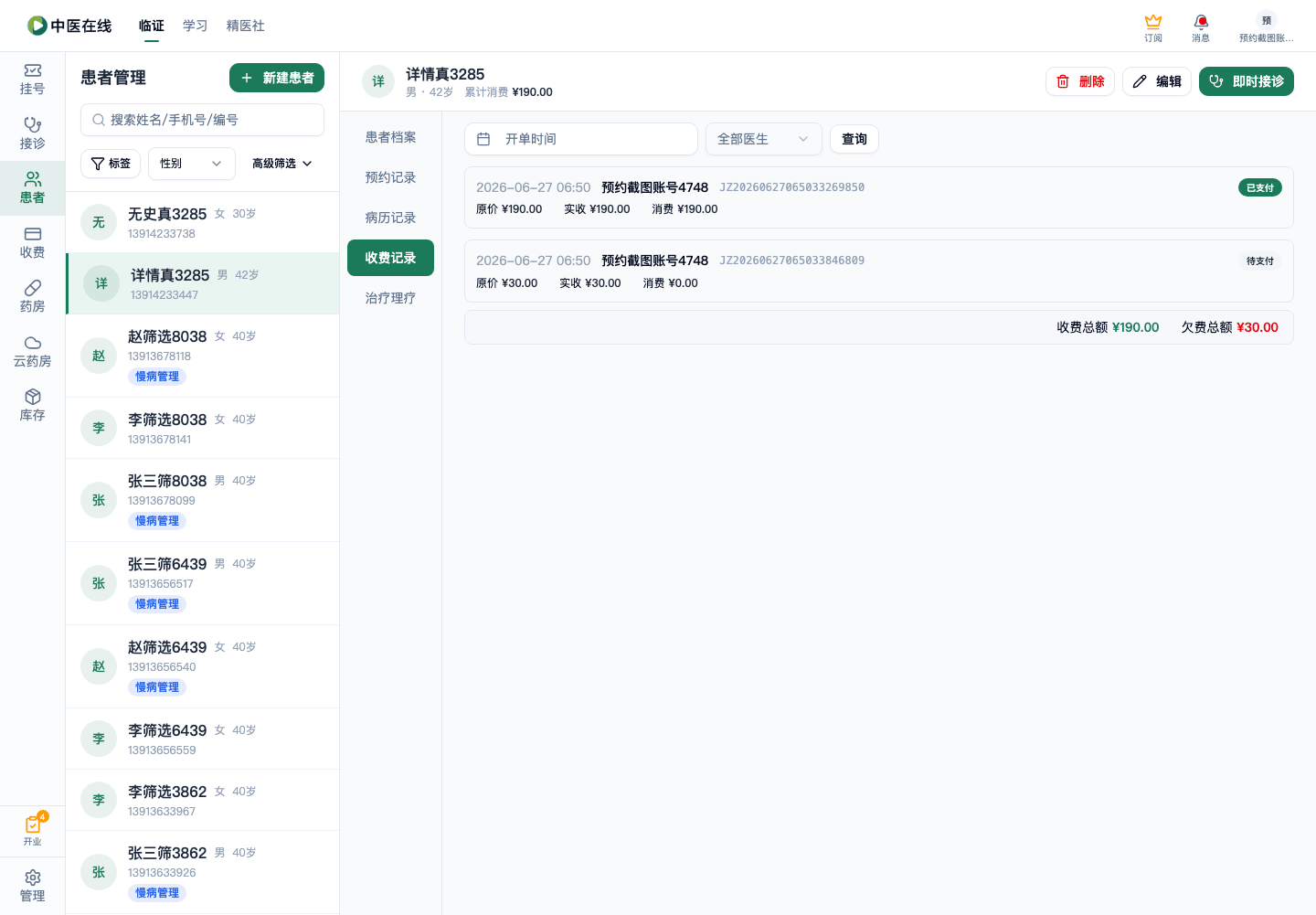Click the calendar icon in 开单时间
The width and height of the screenshot is (1316, 915).
(x=483, y=139)
